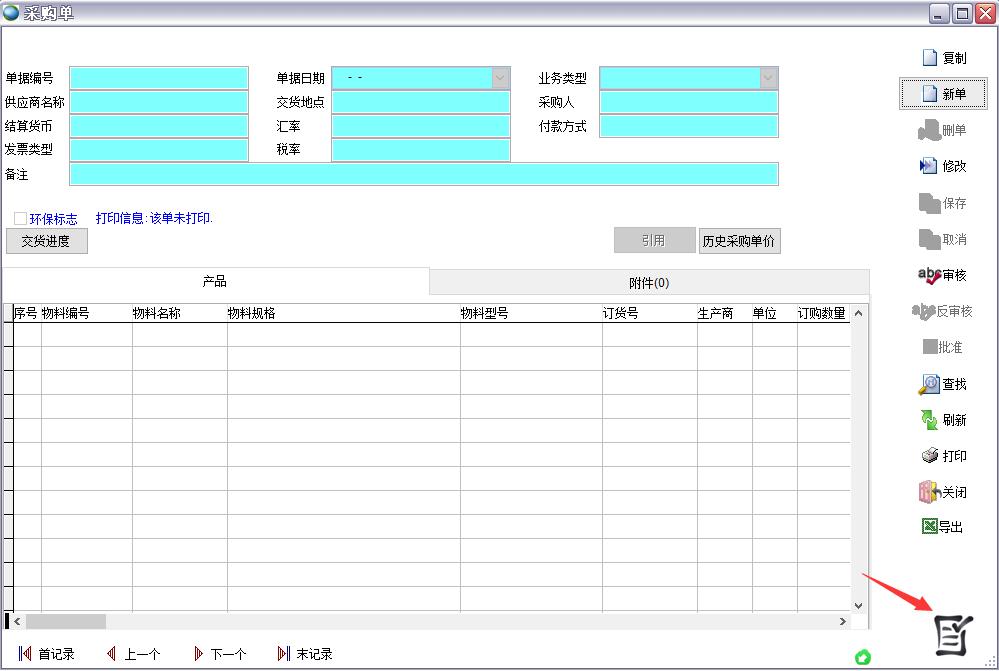Screen dimensions: 999x671
Task: Refresh data using the 刷新 button
Action: (943, 420)
